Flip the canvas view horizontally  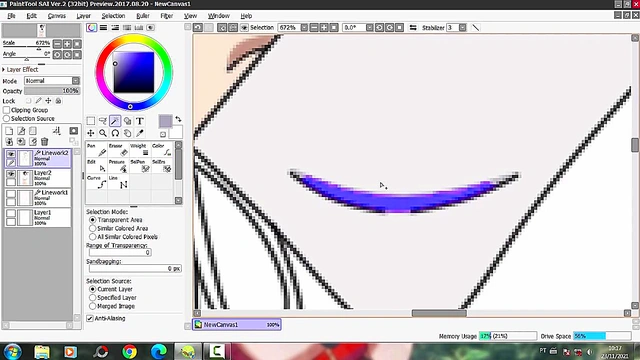point(413,27)
